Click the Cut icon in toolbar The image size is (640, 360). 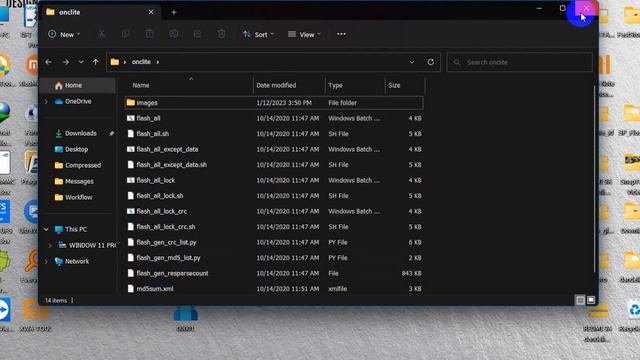pos(101,34)
